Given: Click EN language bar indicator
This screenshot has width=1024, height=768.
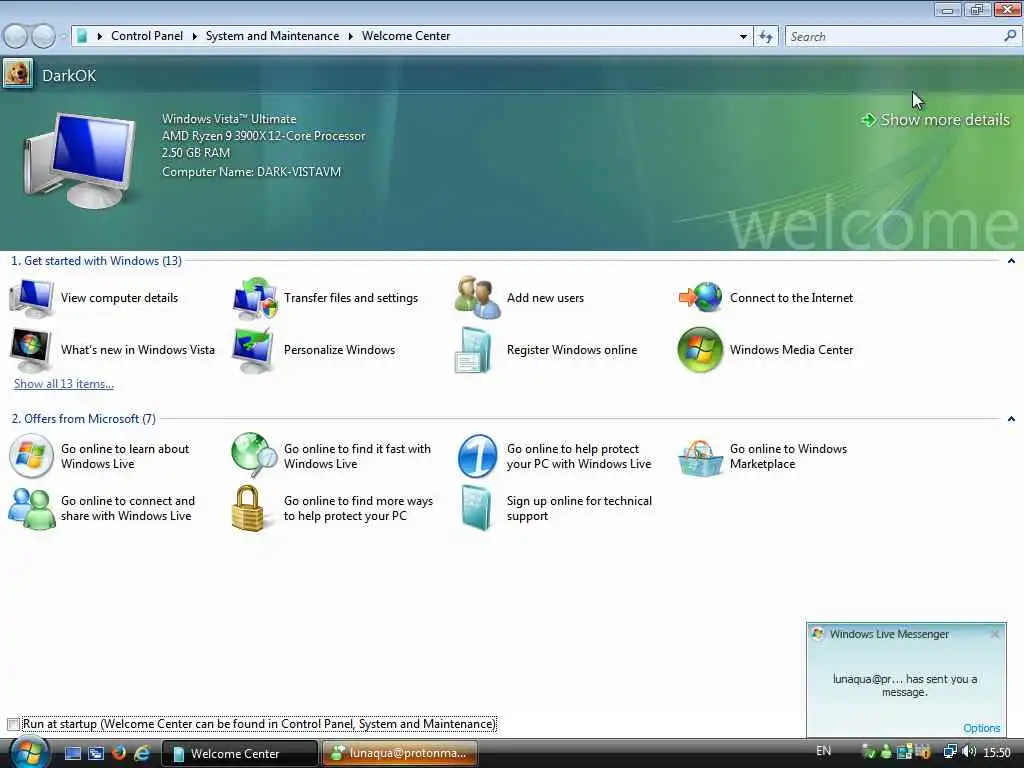Looking at the screenshot, I should pos(824,751).
